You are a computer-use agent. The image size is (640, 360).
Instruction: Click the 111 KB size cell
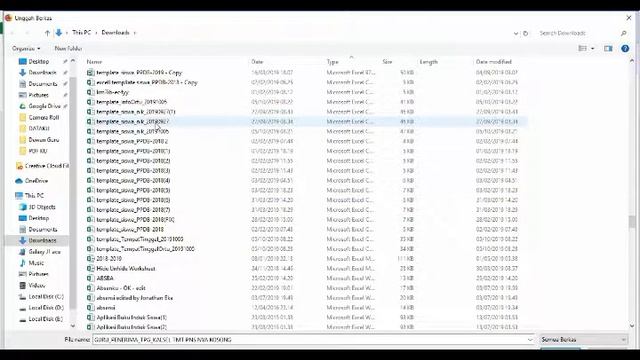(405, 259)
